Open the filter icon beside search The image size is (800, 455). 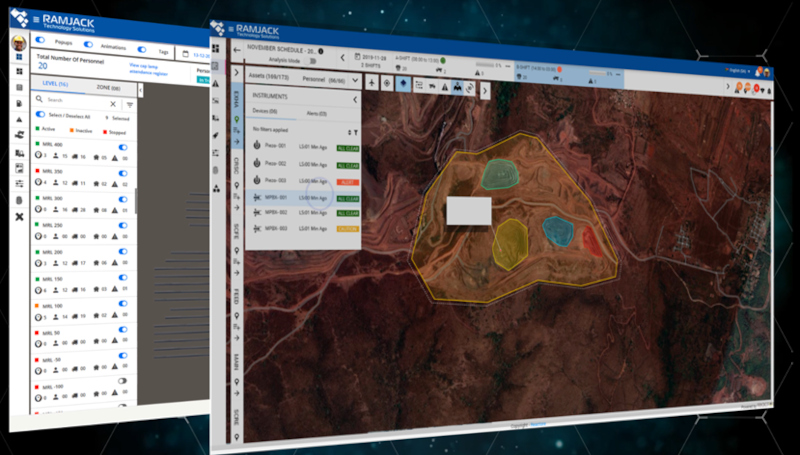click(x=129, y=103)
